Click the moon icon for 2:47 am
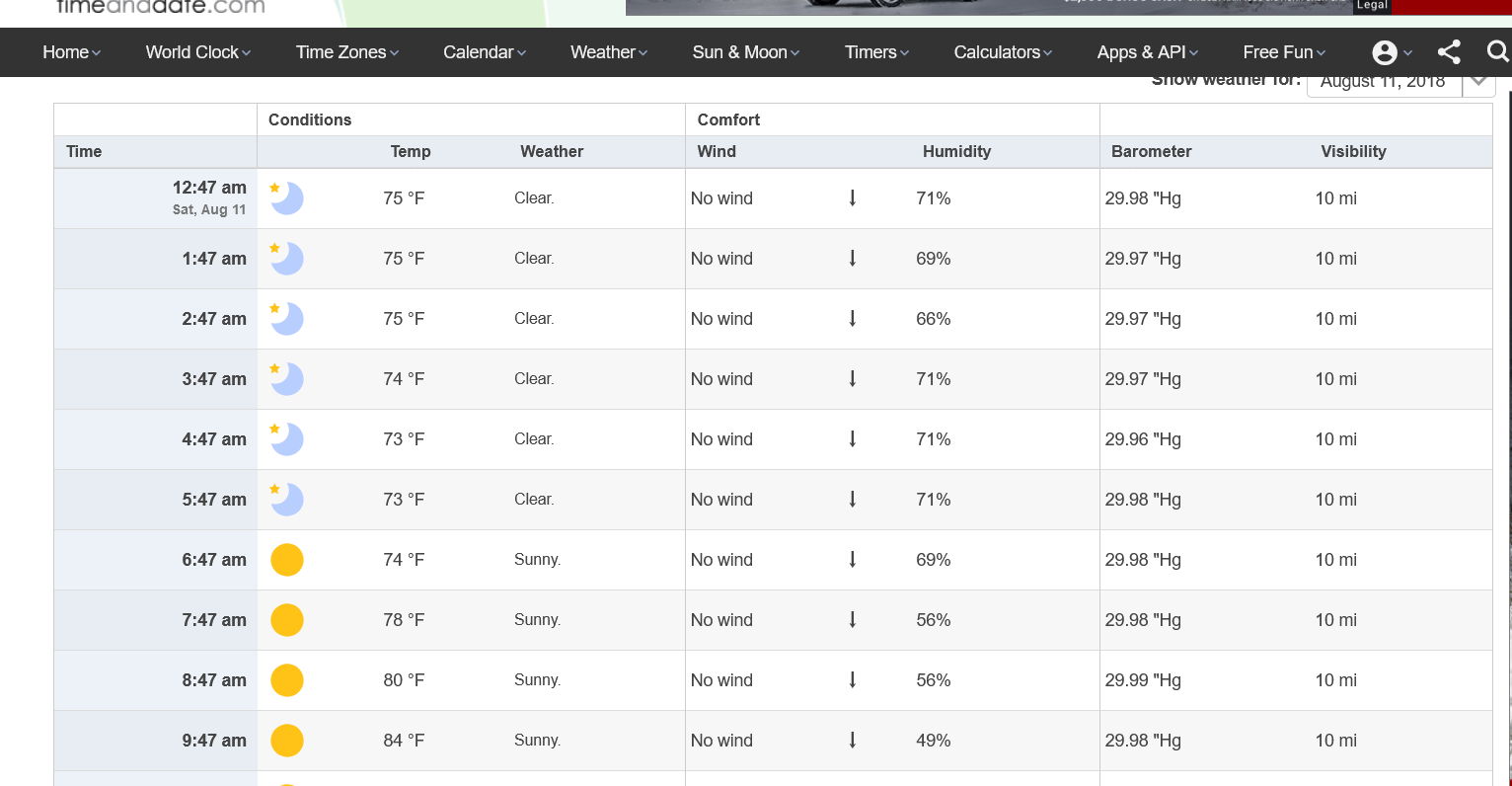 (x=286, y=319)
